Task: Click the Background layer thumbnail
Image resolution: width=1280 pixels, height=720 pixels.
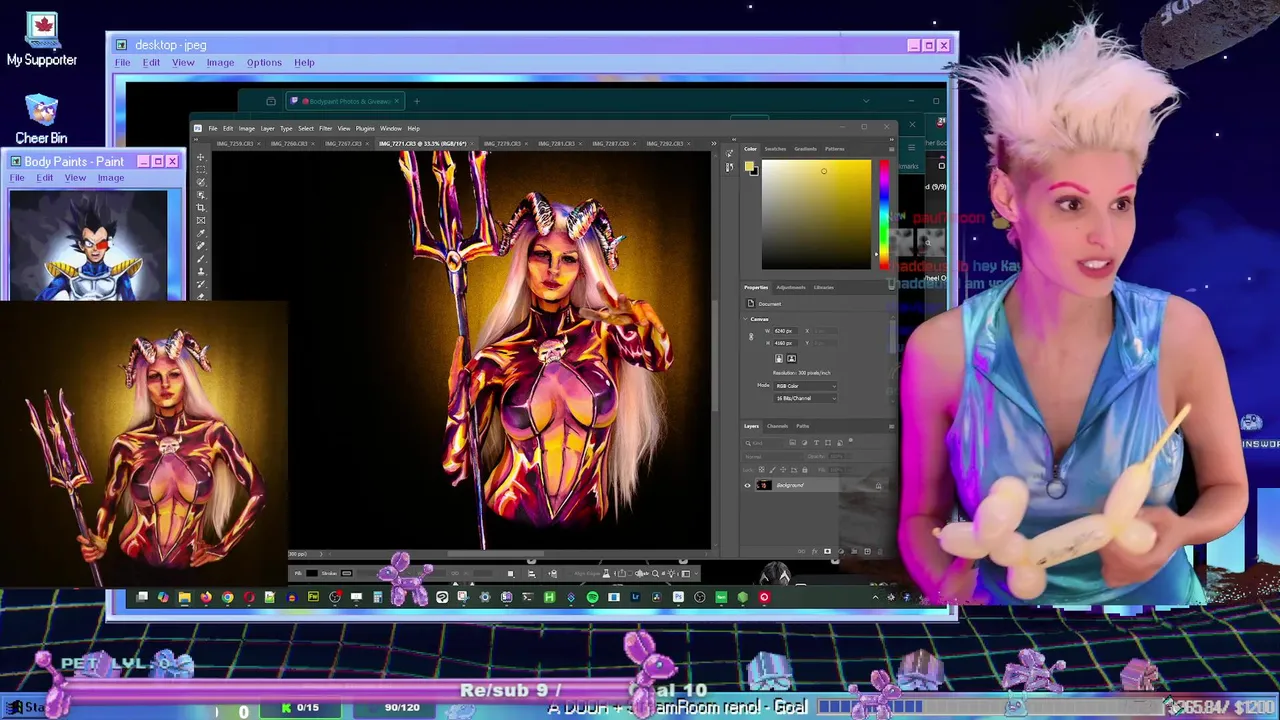Action: (764, 485)
